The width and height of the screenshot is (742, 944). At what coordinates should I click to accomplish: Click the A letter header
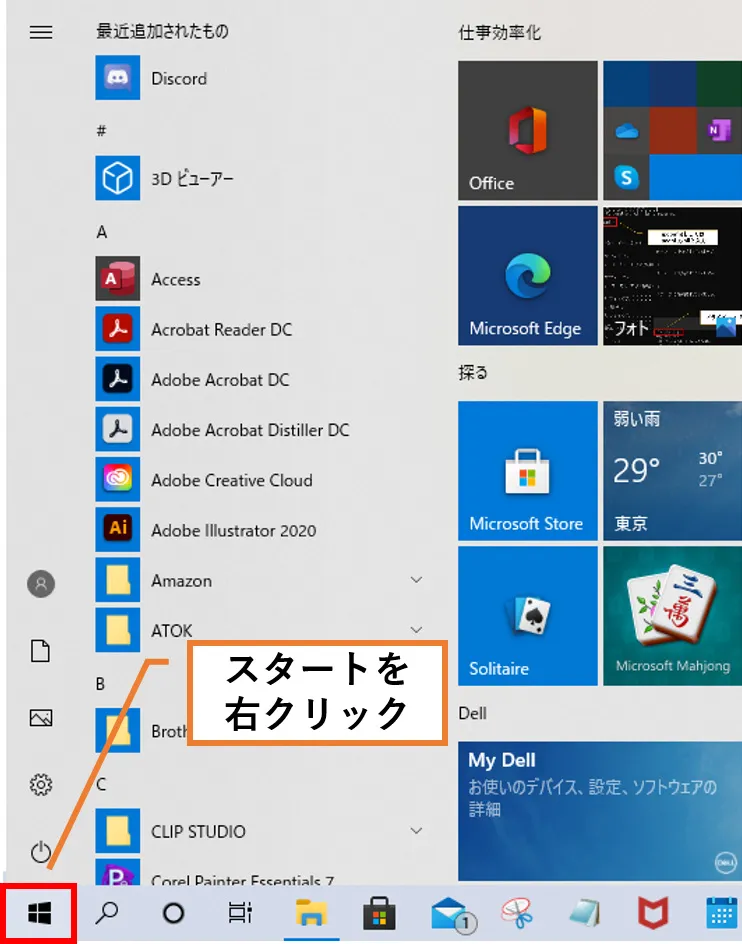(102, 232)
